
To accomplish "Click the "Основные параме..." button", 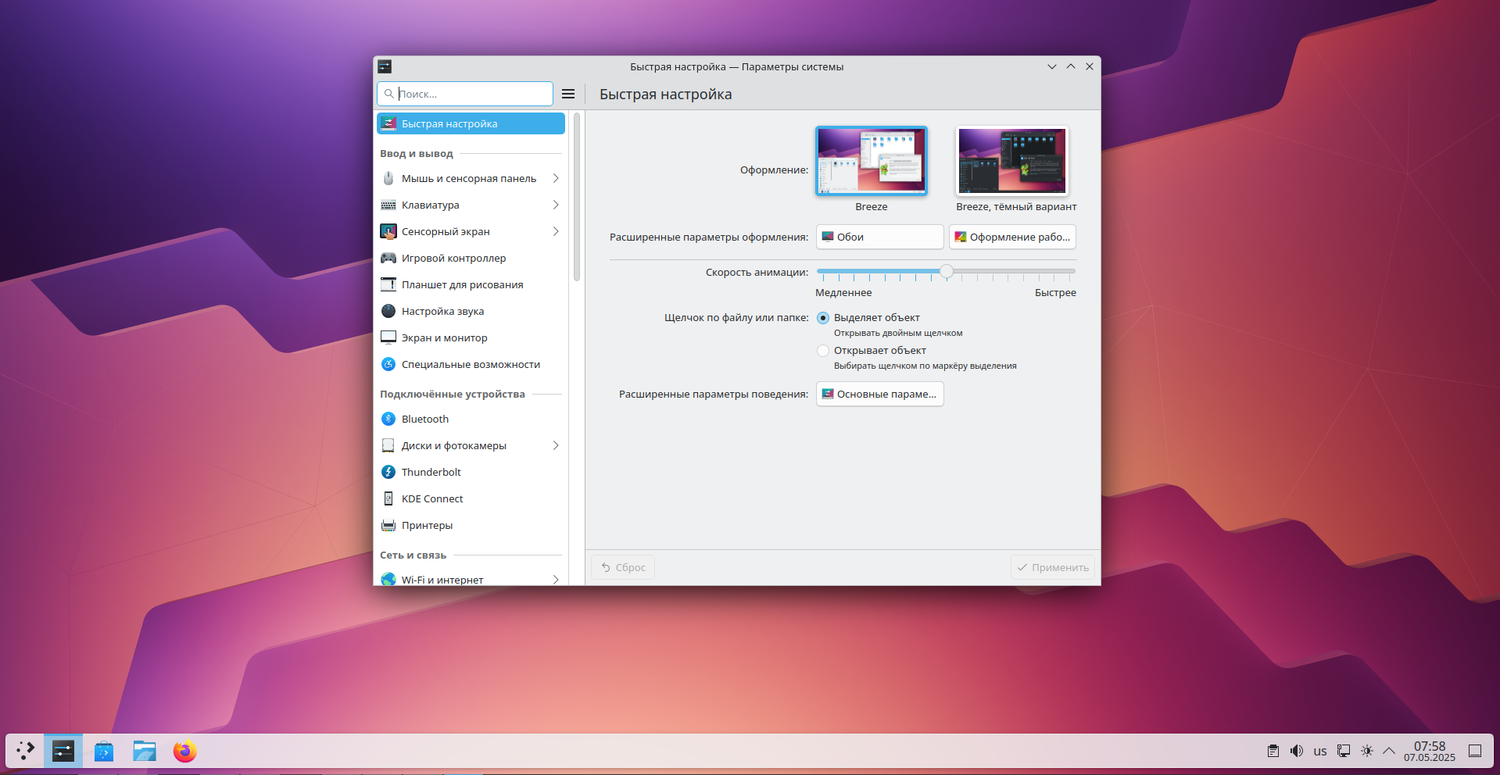I will tap(880, 394).
